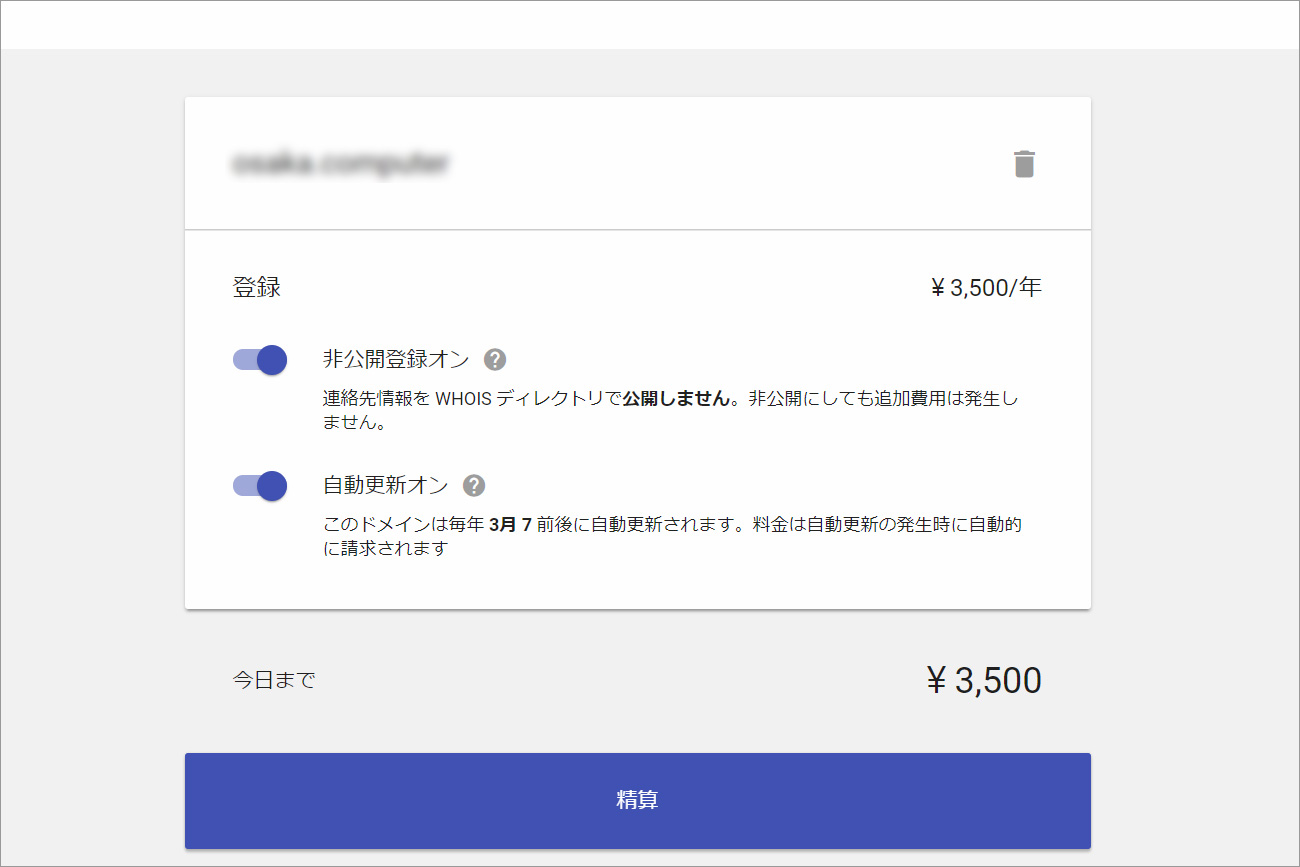Click the bold 3月 7 renewal date
Image resolution: width=1300 pixels, height=867 pixels.
[517, 524]
